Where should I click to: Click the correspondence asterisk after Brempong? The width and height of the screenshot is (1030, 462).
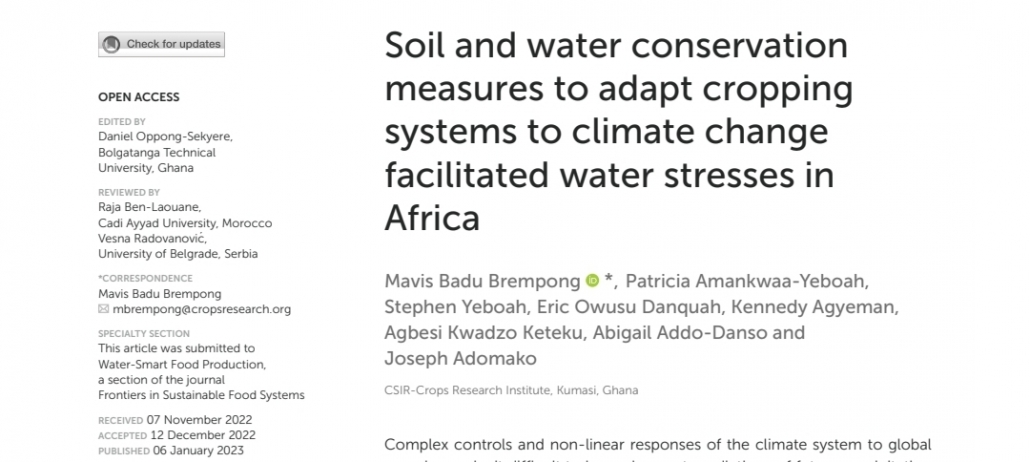click(608, 279)
